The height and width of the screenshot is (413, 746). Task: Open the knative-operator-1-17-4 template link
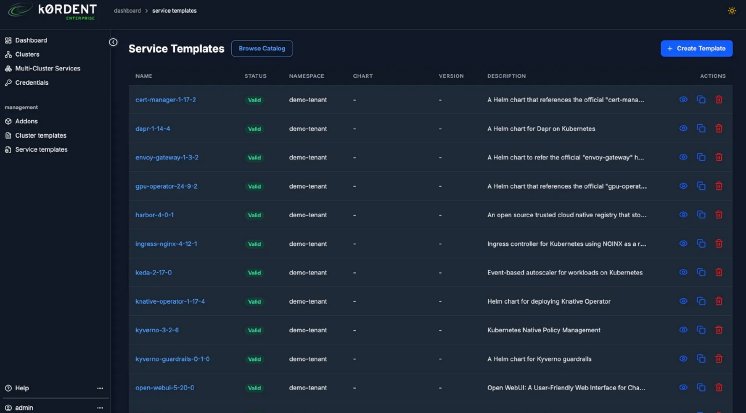pyautogui.click(x=170, y=302)
